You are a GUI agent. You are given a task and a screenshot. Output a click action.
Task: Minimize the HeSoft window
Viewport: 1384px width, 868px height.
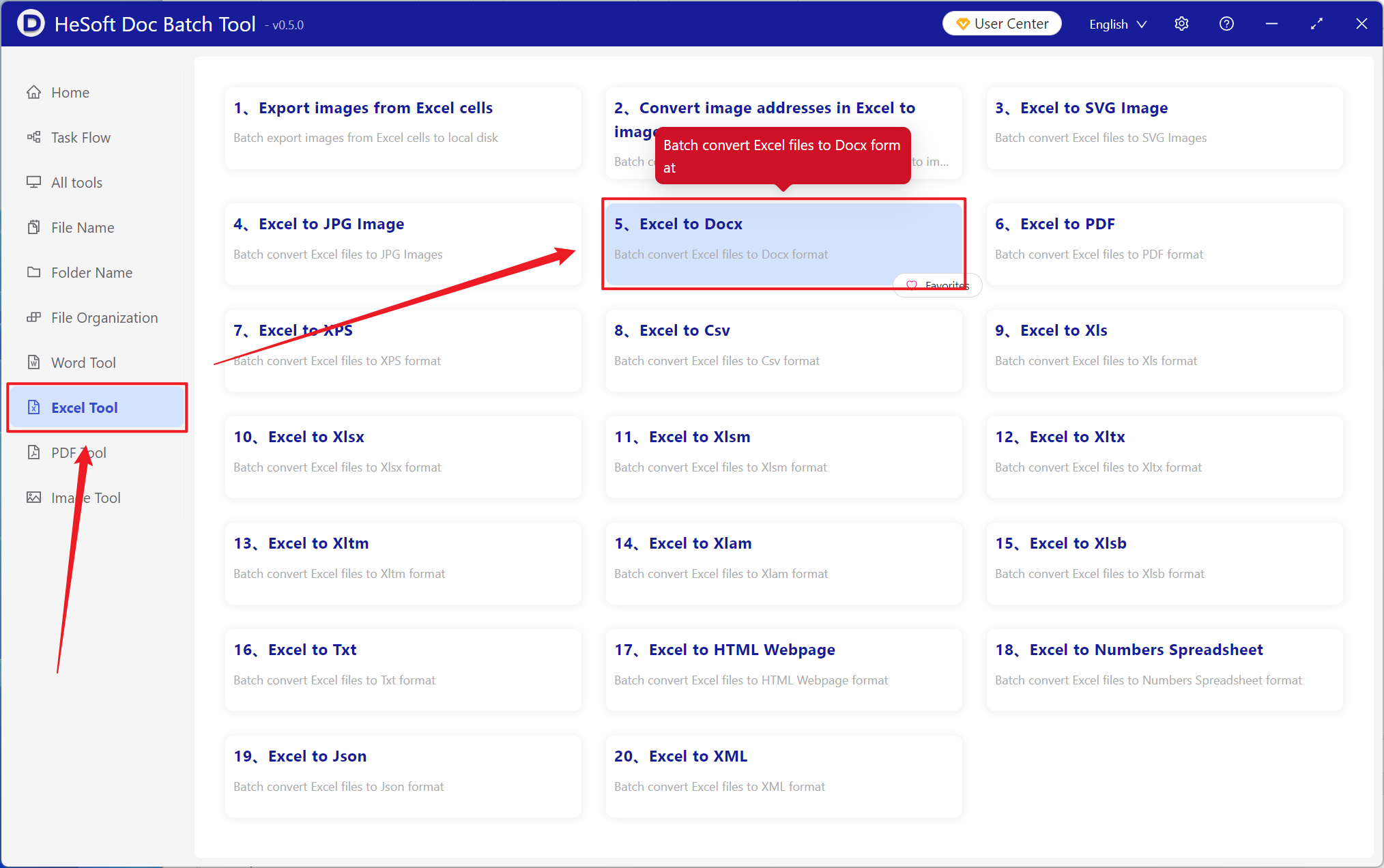tap(1271, 24)
